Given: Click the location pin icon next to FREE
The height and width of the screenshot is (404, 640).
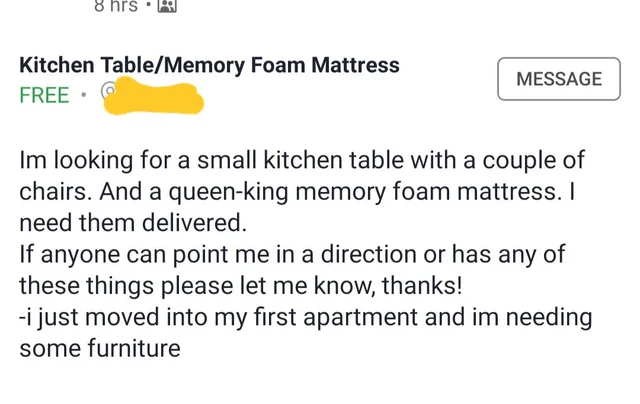Looking at the screenshot, I should click(x=107, y=91).
